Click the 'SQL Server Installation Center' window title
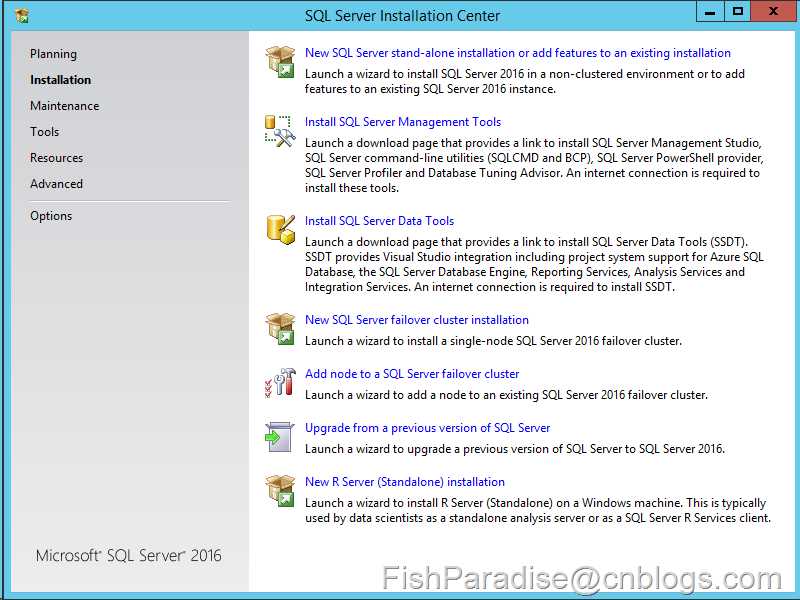Screen dimensions: 800x600 point(403,16)
